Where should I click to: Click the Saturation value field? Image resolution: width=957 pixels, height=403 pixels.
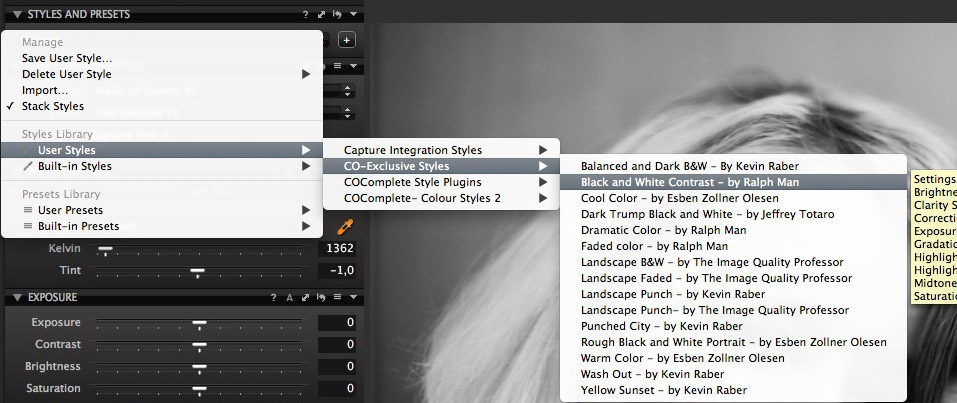click(x=337, y=388)
